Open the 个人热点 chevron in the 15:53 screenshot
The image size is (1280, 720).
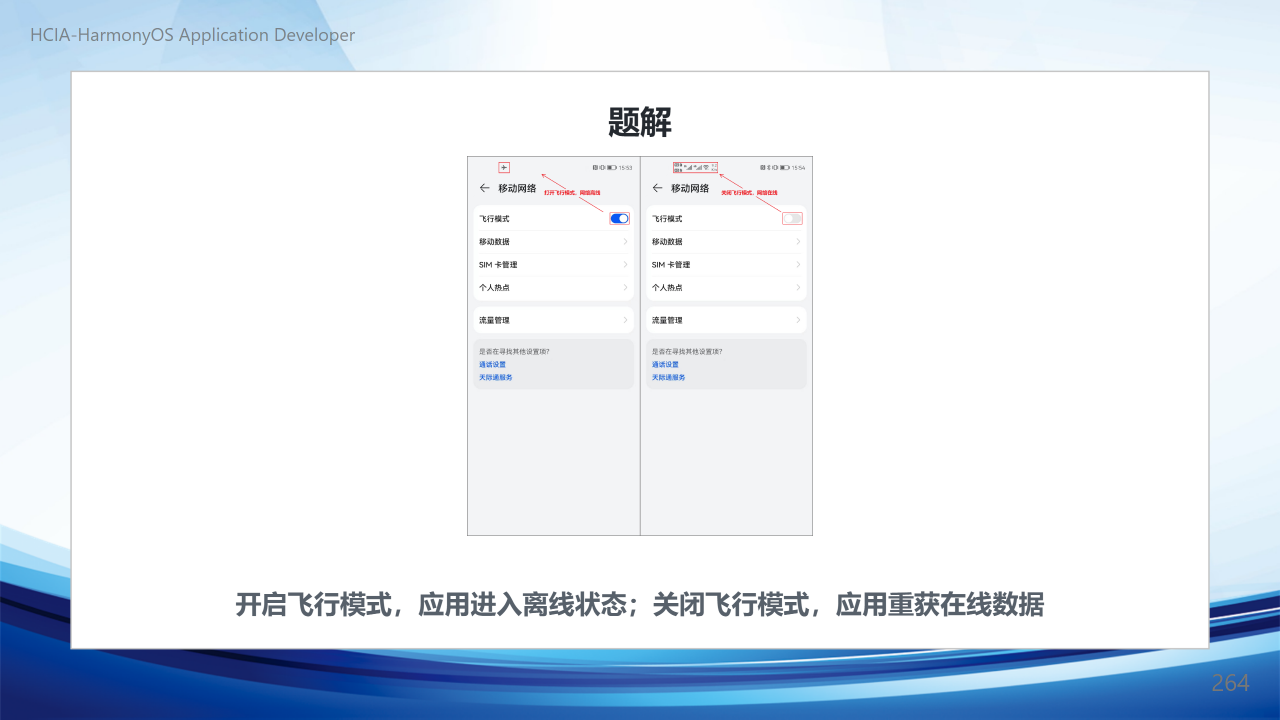point(626,288)
